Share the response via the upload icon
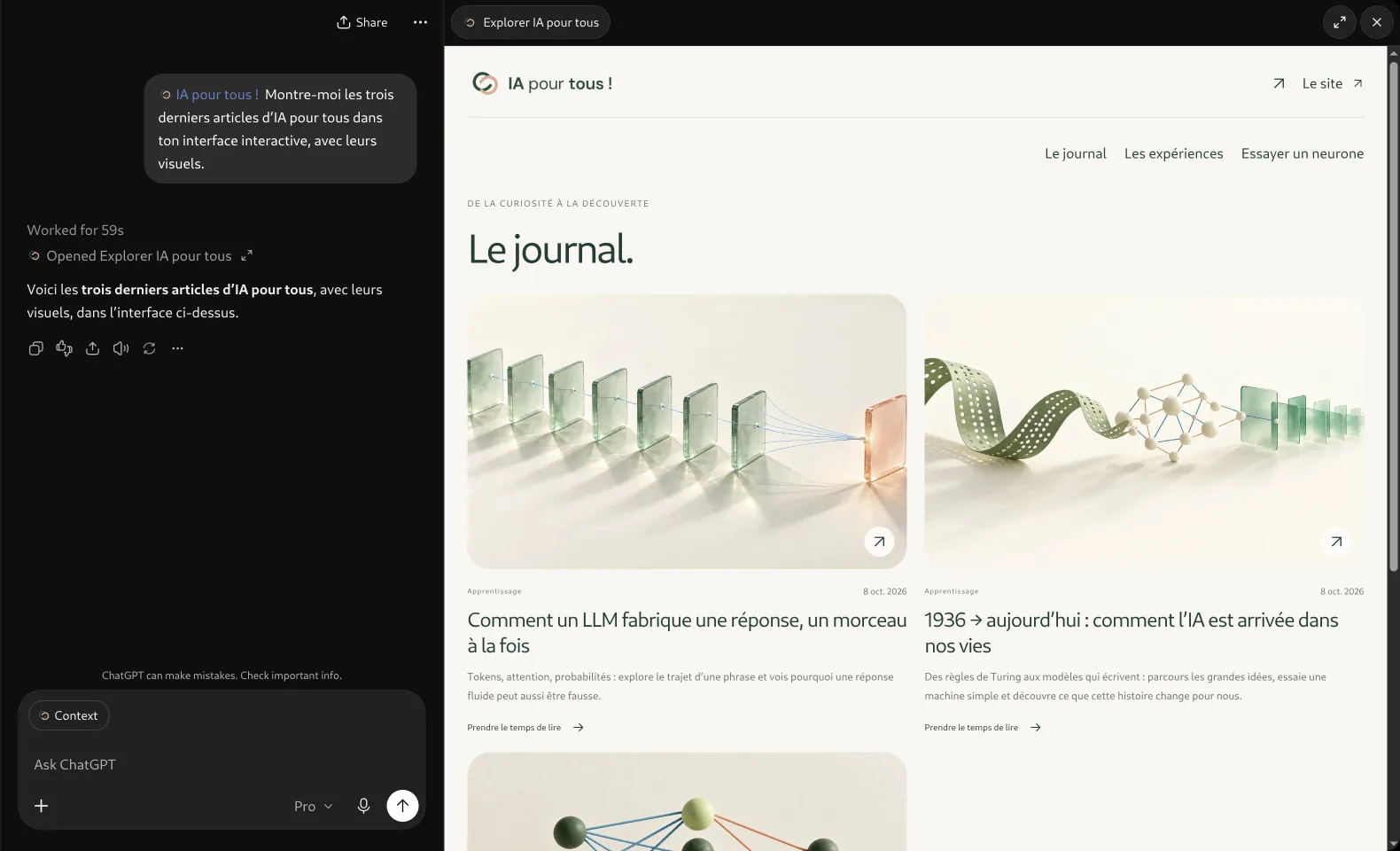The width and height of the screenshot is (1400, 851). [x=92, y=348]
